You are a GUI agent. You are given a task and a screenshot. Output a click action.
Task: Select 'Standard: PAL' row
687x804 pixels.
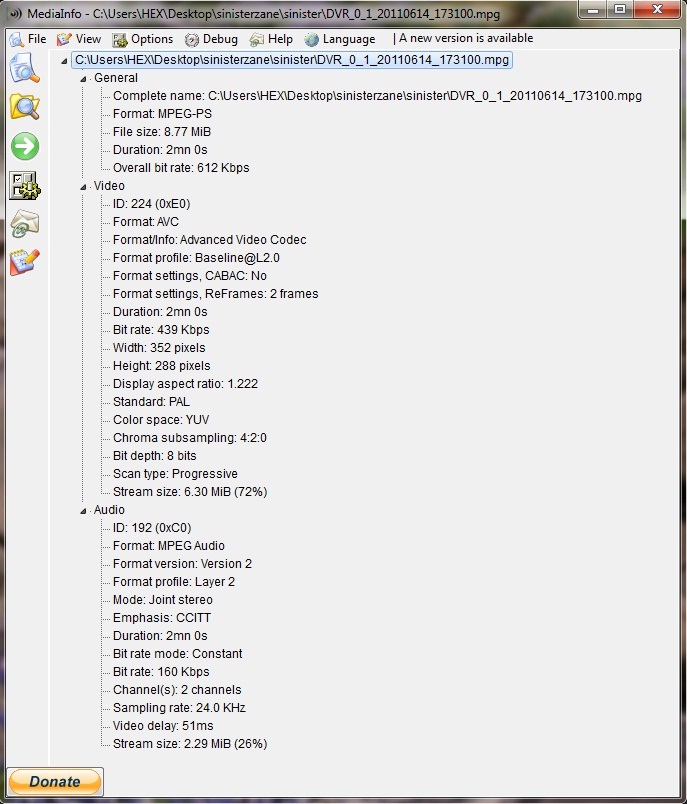(151, 401)
